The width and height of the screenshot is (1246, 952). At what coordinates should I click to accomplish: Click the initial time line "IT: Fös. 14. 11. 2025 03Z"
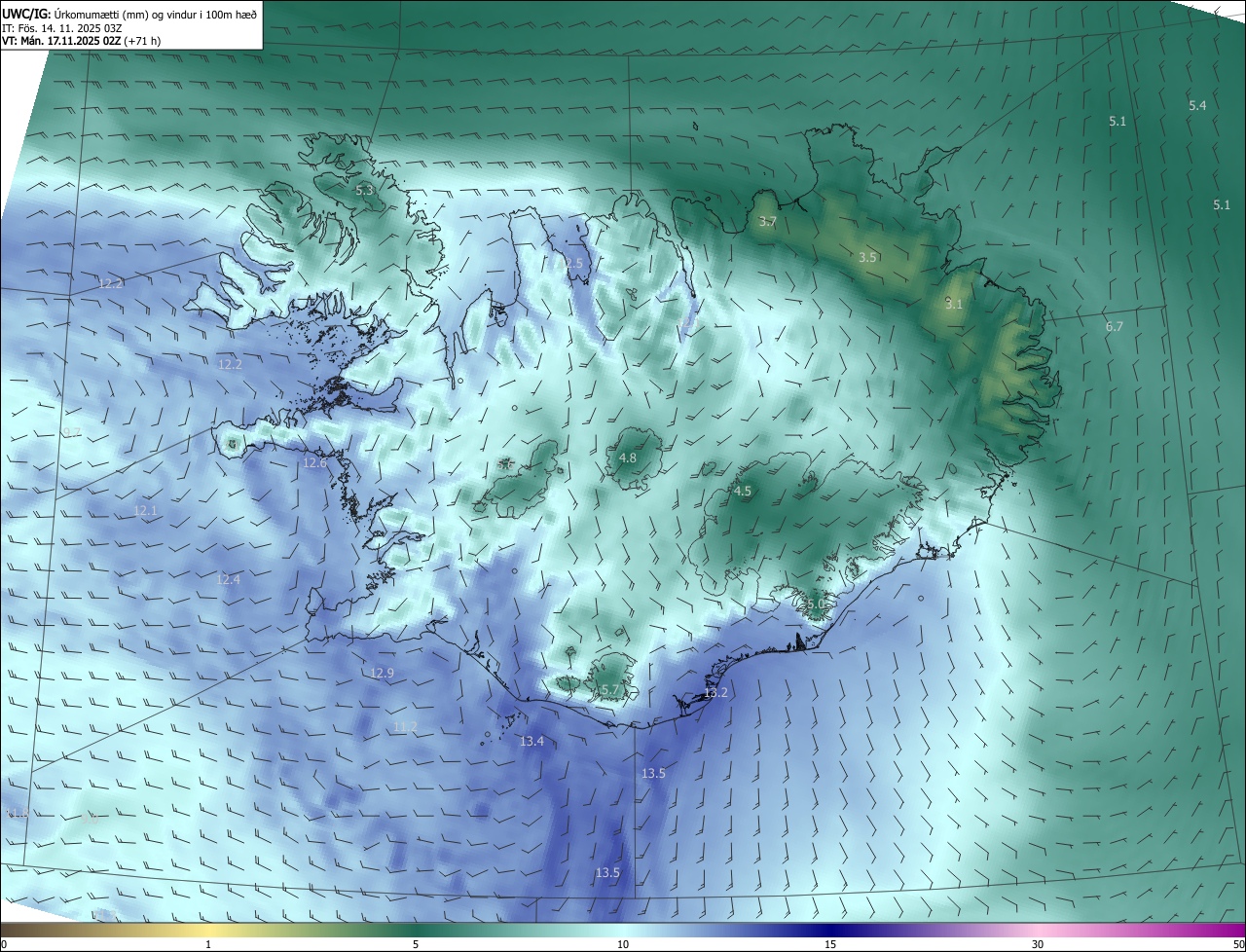pyautogui.click(x=60, y=28)
